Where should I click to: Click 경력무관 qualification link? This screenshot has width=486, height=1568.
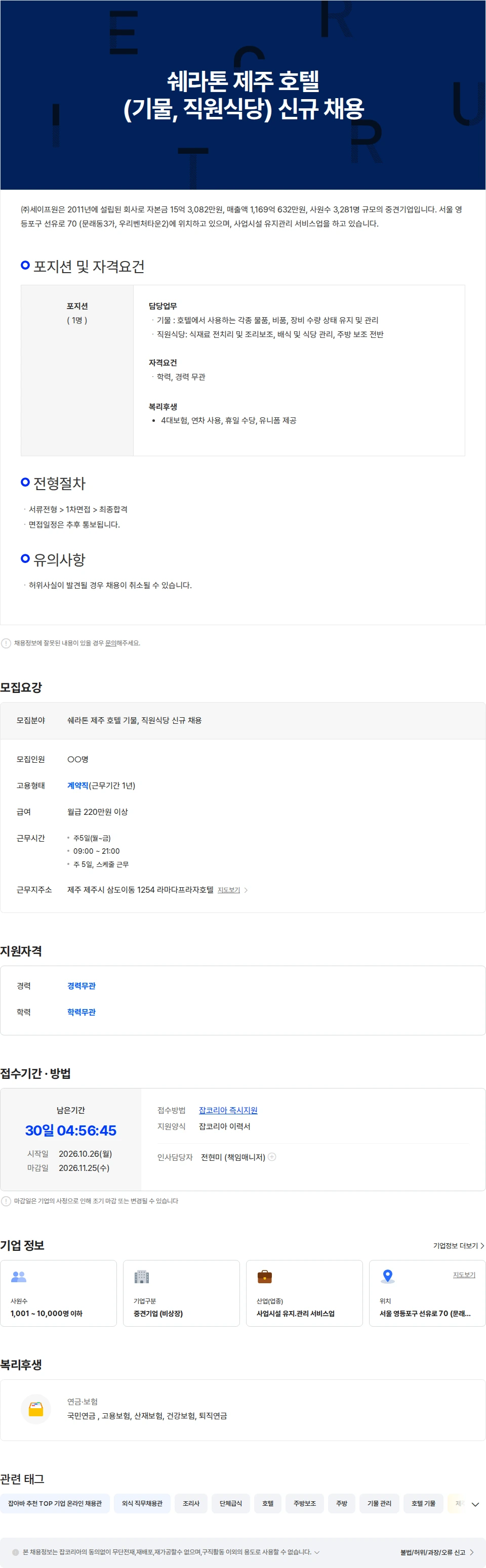tap(81, 985)
